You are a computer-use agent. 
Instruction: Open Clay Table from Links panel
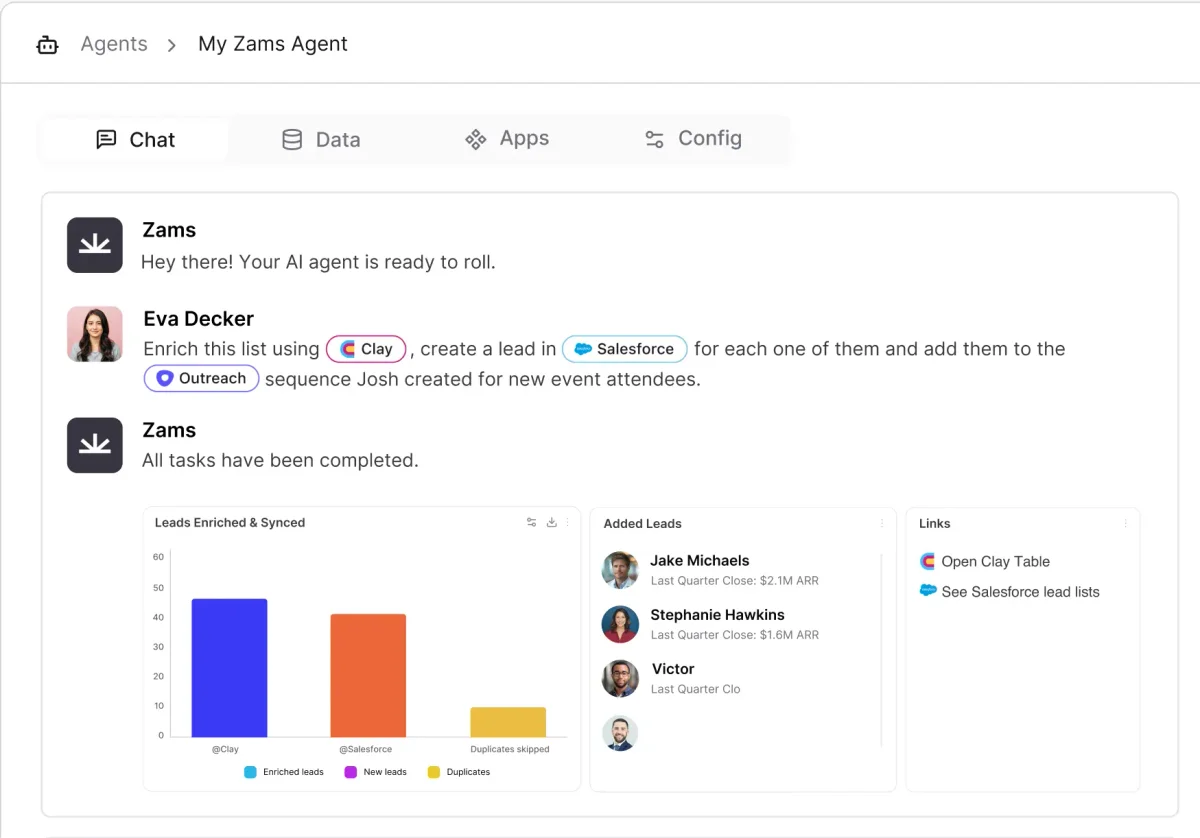996,561
